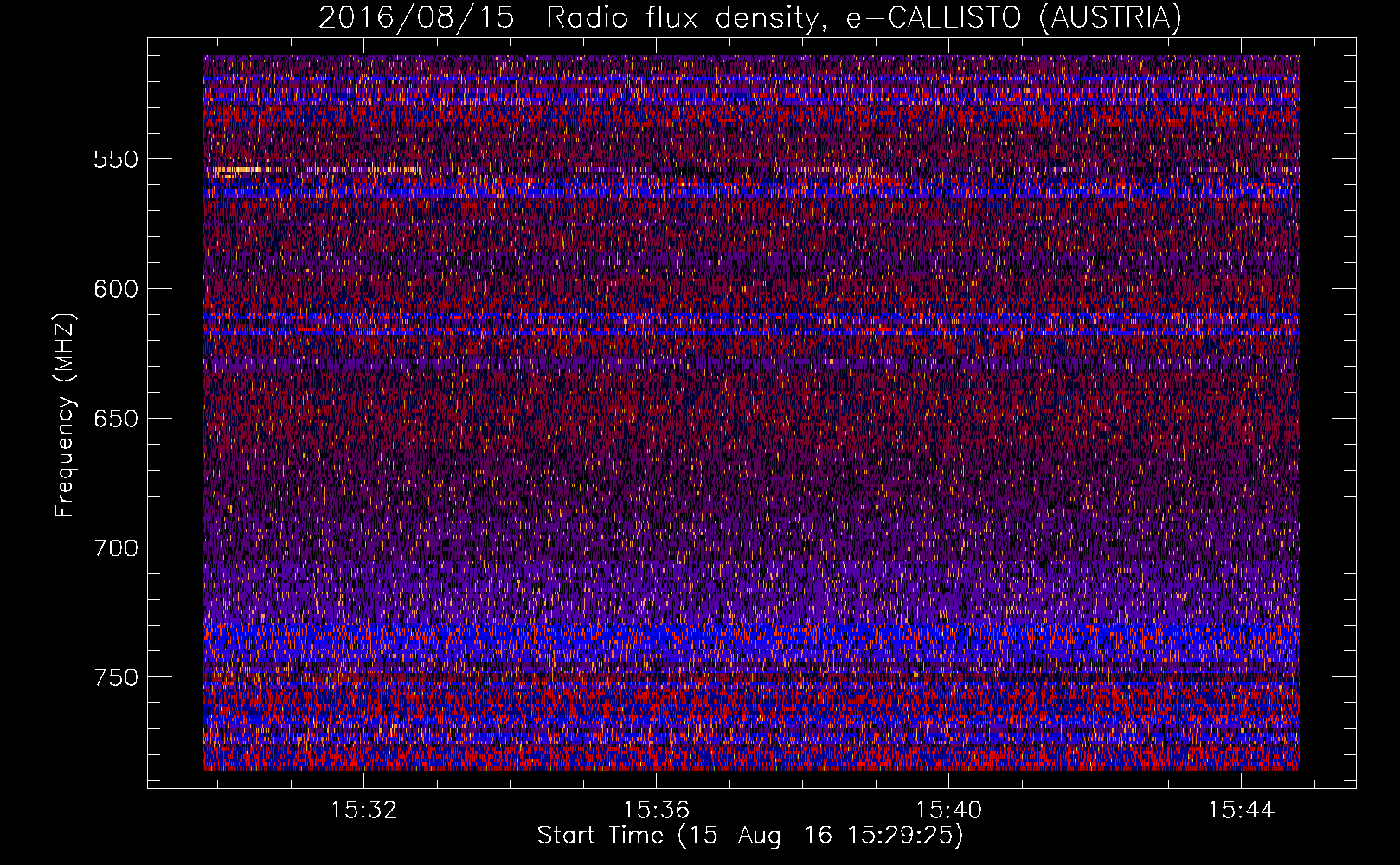
Task: Click the Start Time axis label
Action: point(750,836)
